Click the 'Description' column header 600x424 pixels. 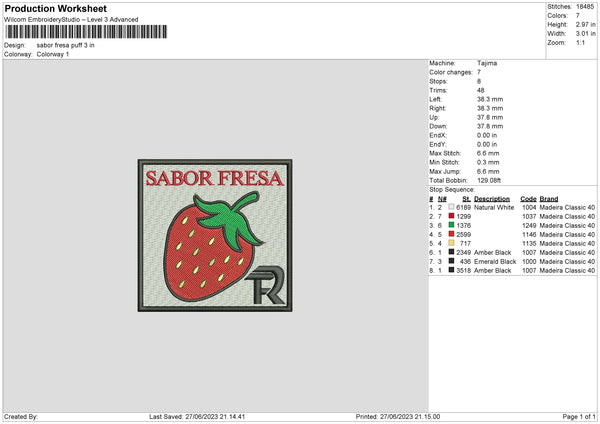[492, 199]
